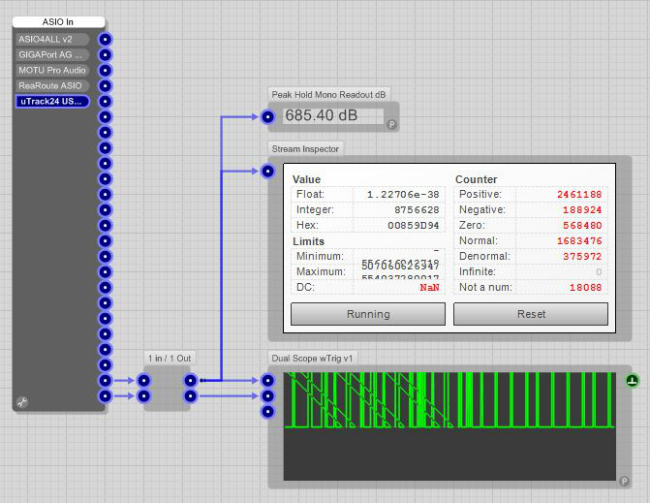The image size is (650, 503).
Task: Select the GIGAPort AG driver option
Action: point(52,55)
